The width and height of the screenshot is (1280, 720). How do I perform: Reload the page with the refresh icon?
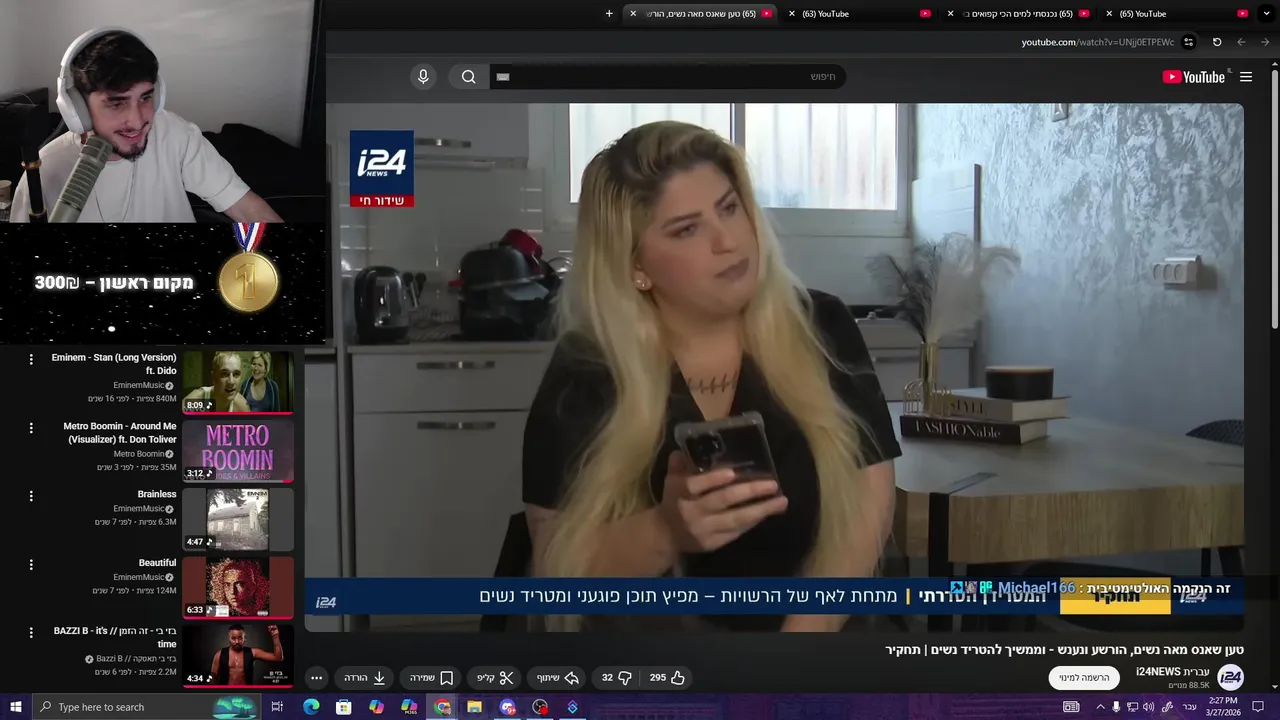tap(1217, 42)
